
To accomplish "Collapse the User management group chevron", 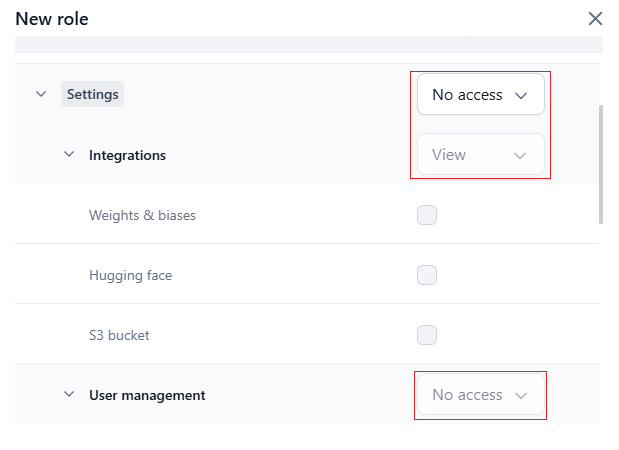I will (x=69, y=395).
